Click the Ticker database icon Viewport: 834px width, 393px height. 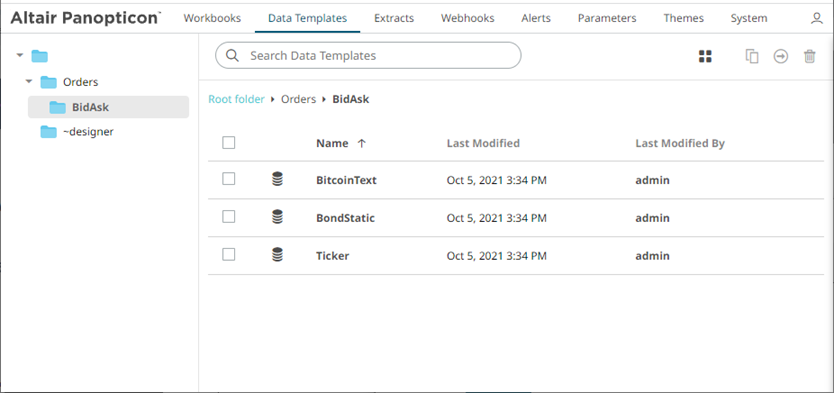point(277,255)
